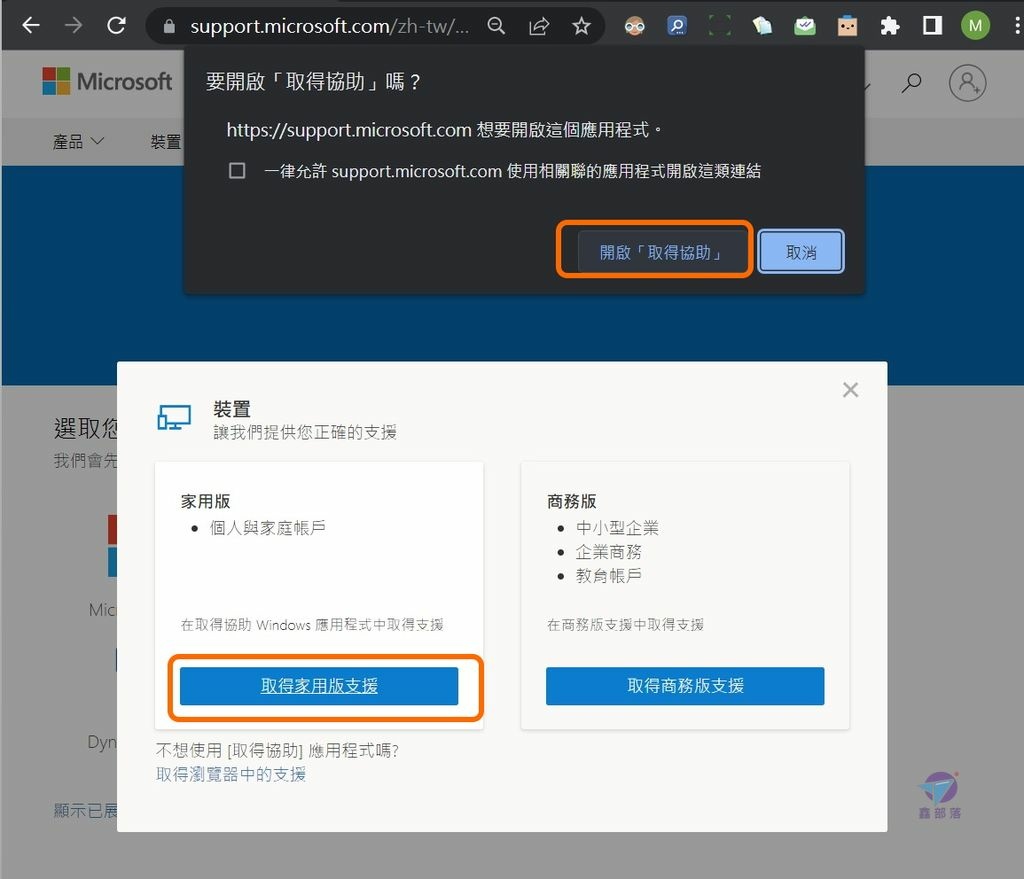1024x879 pixels.
Task: Click the 教育帳戶 bullet
Action: tap(609, 575)
